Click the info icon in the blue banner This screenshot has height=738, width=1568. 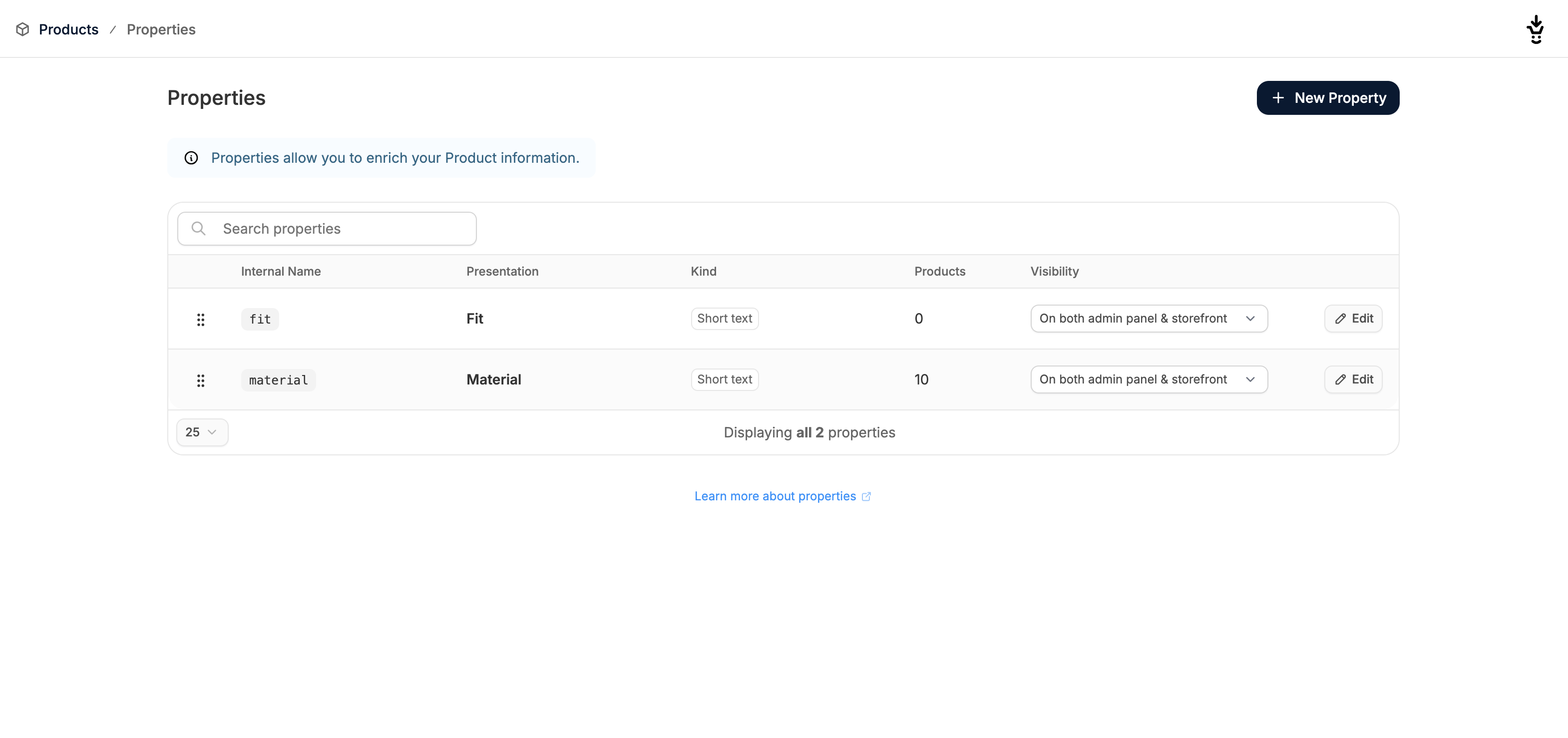191,158
